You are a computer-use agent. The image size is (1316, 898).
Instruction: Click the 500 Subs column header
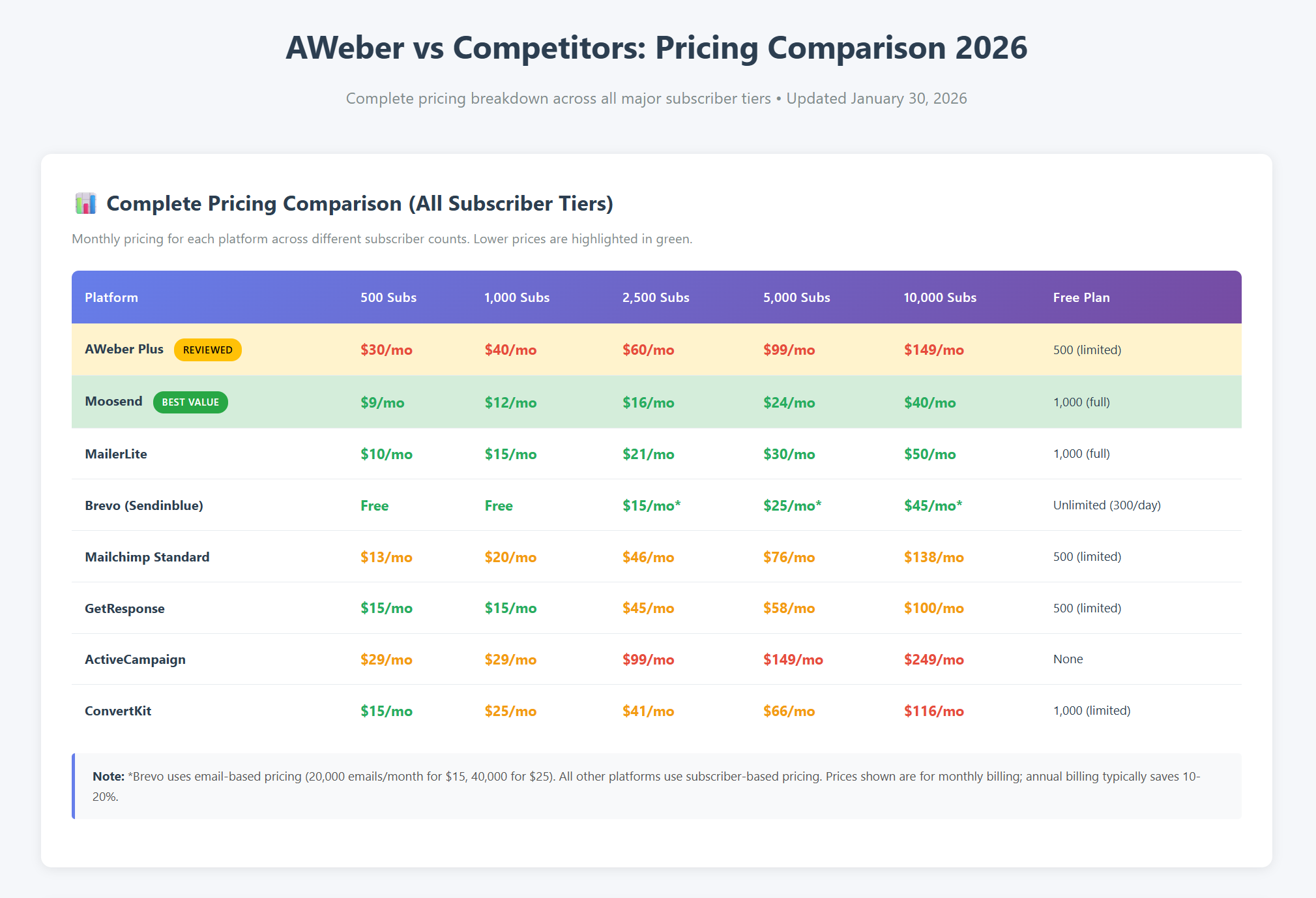[x=388, y=297]
